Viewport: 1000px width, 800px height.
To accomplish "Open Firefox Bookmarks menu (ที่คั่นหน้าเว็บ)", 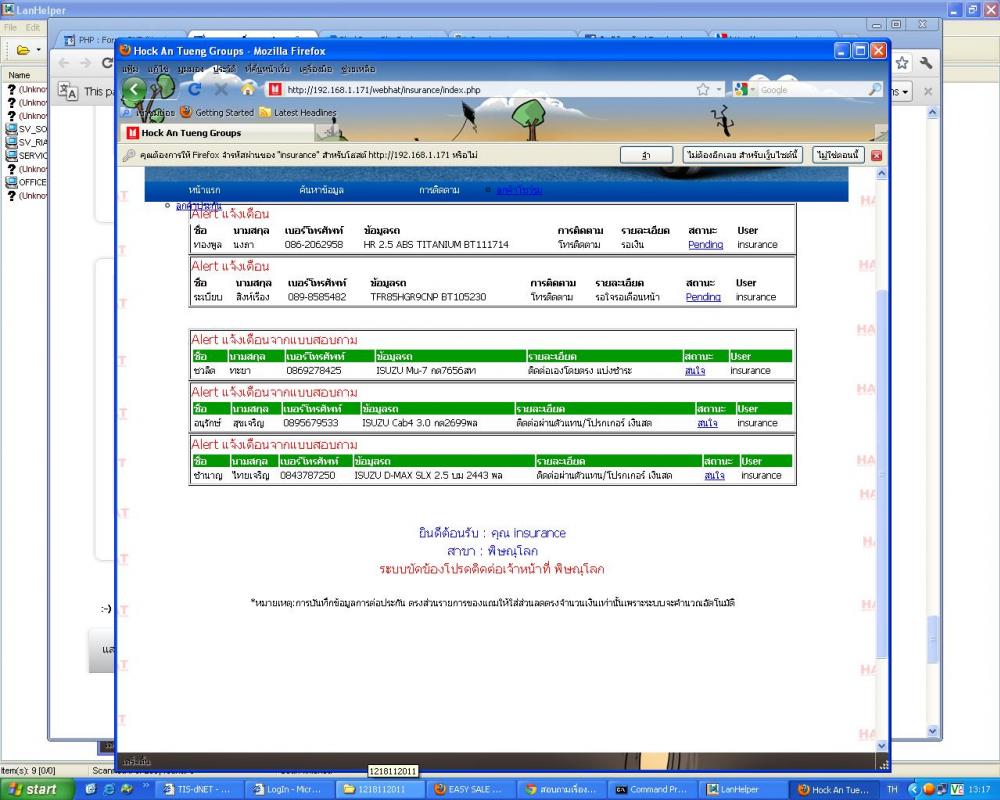I will tap(267, 69).
